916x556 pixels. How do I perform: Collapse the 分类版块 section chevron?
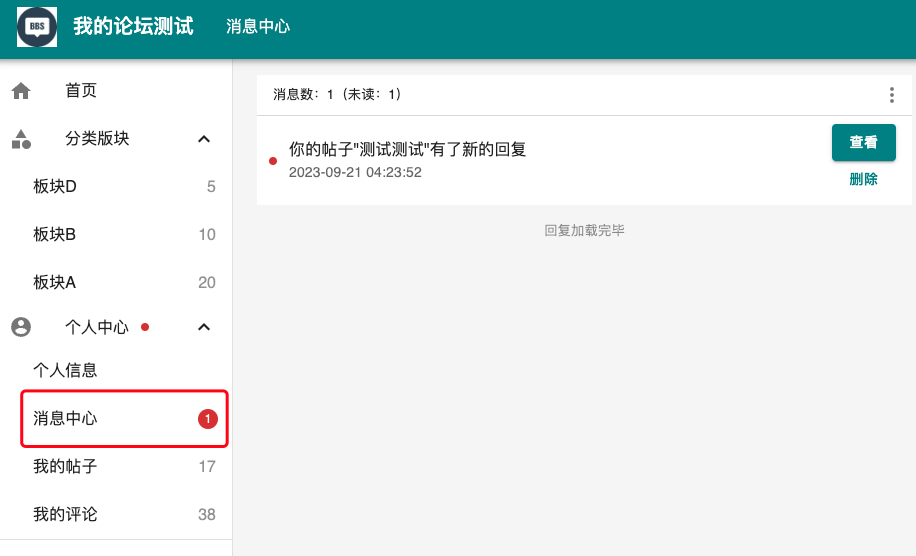click(x=204, y=139)
